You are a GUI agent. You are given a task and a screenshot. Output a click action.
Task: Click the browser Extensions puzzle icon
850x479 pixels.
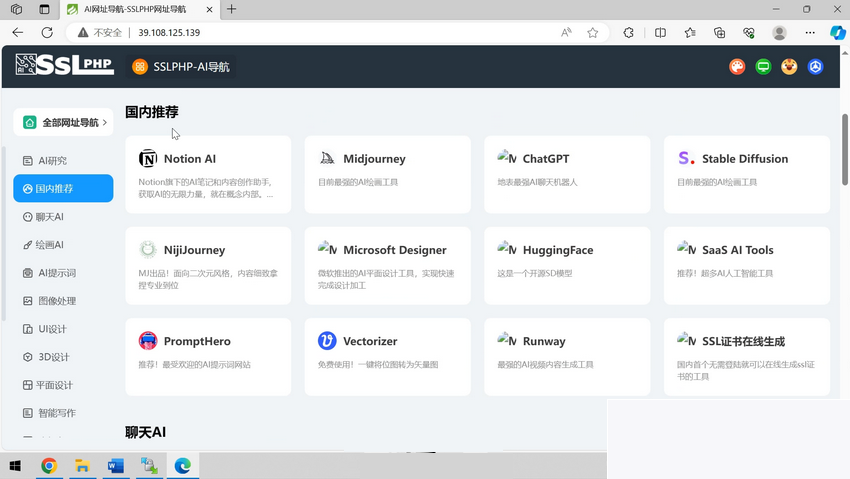628,32
